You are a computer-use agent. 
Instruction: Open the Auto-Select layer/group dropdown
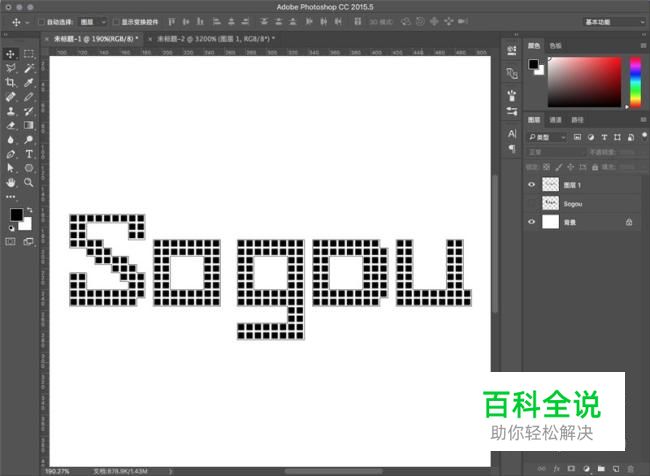(93, 22)
